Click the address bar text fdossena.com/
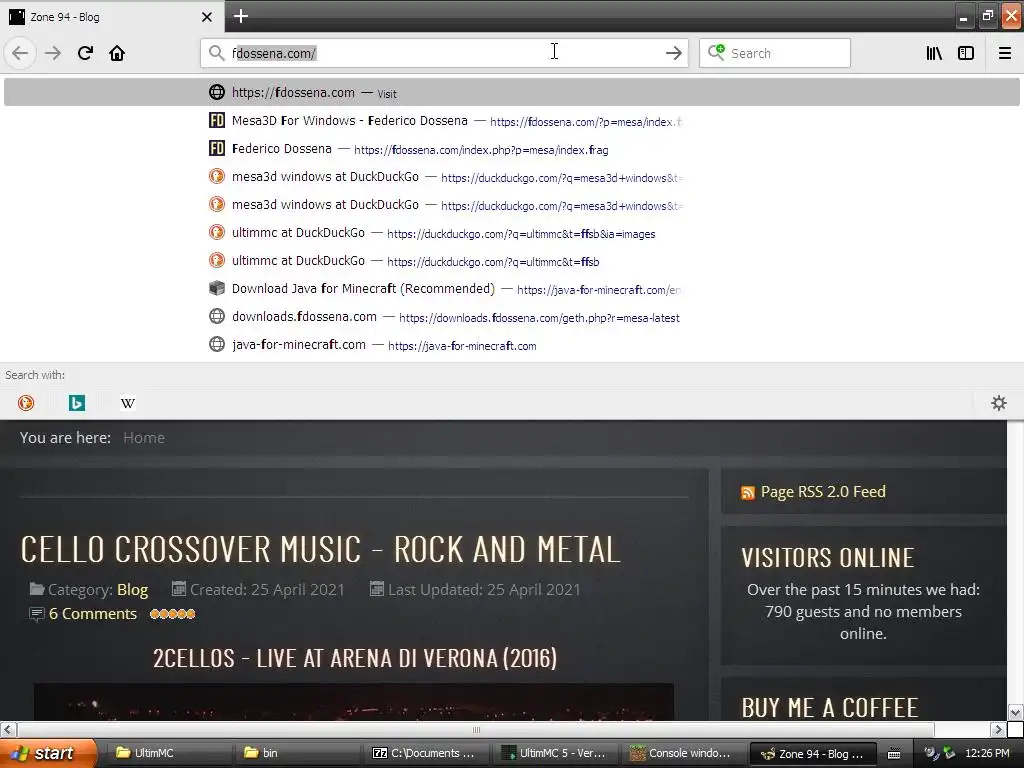 tap(274, 54)
